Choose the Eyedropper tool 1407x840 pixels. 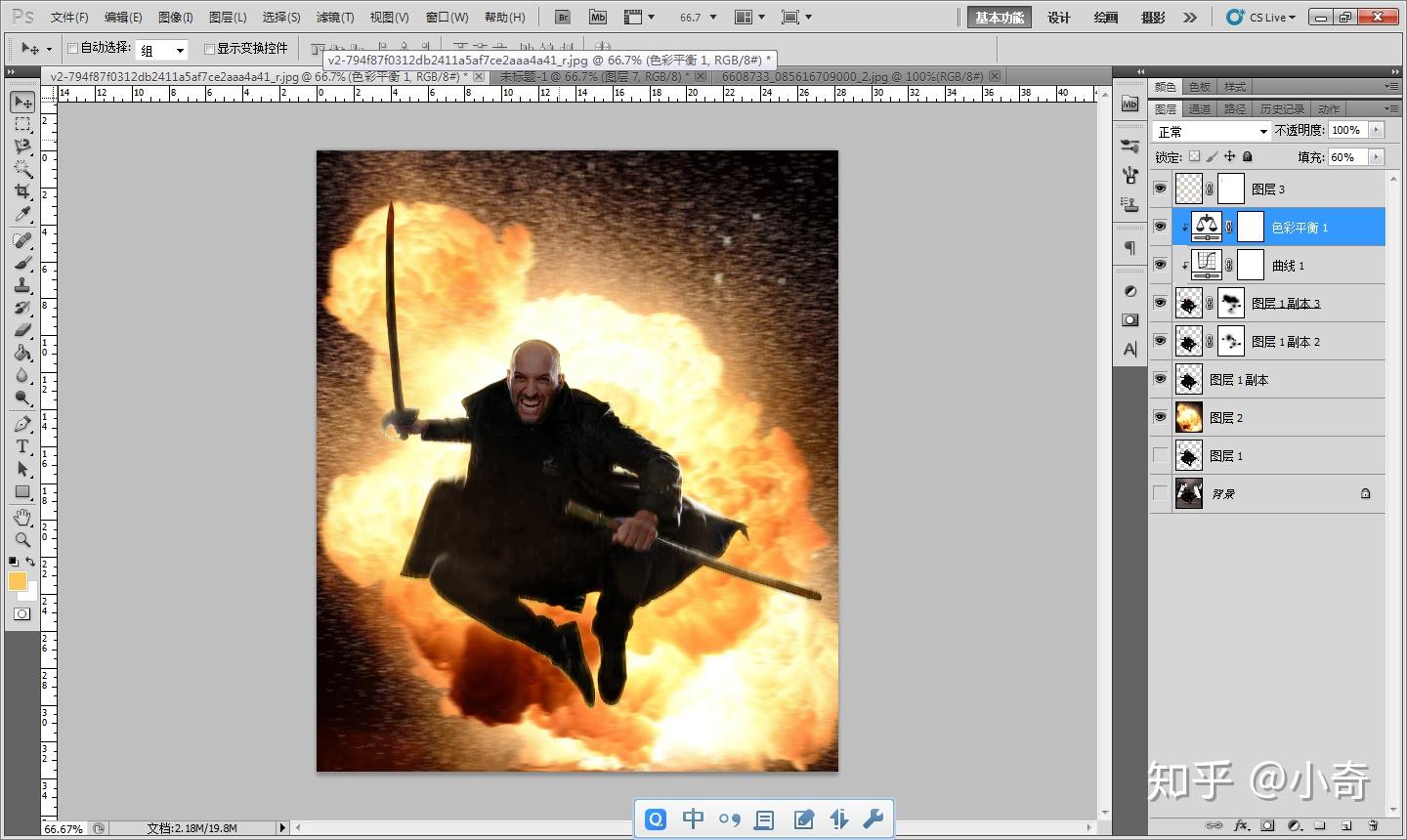(x=22, y=214)
